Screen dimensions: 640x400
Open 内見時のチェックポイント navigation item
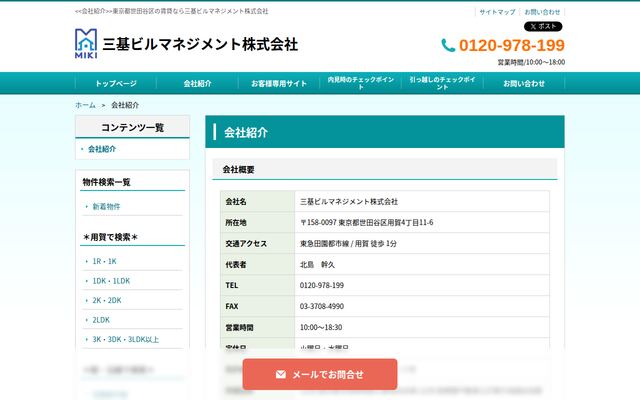[360, 83]
